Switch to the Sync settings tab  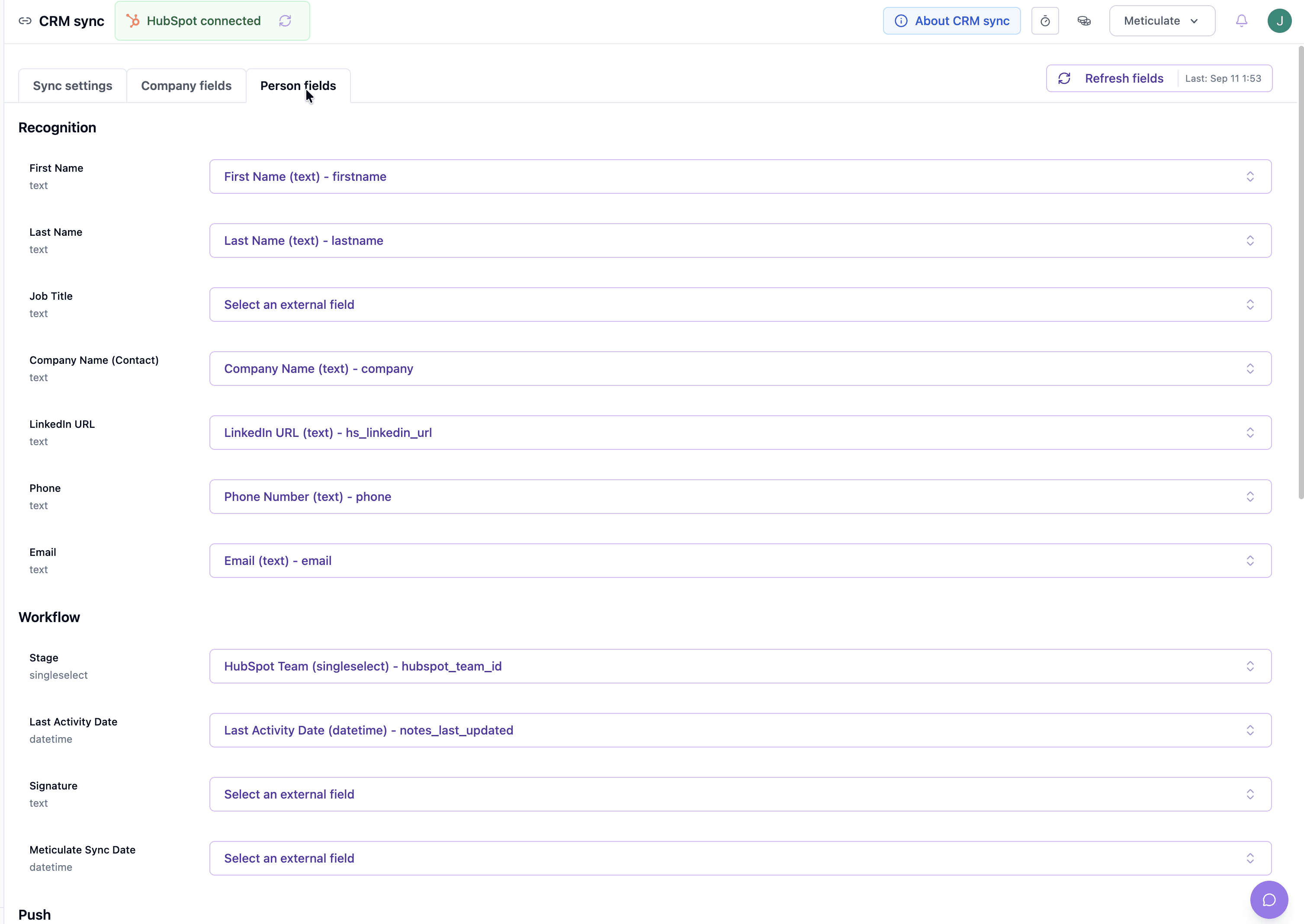[x=72, y=86]
